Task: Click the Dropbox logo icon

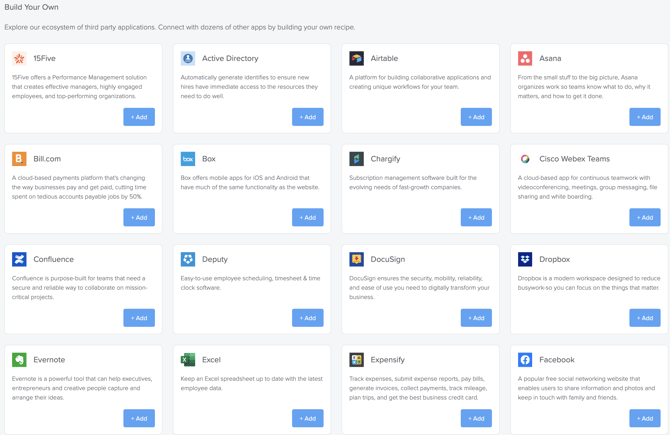Action: [525, 259]
